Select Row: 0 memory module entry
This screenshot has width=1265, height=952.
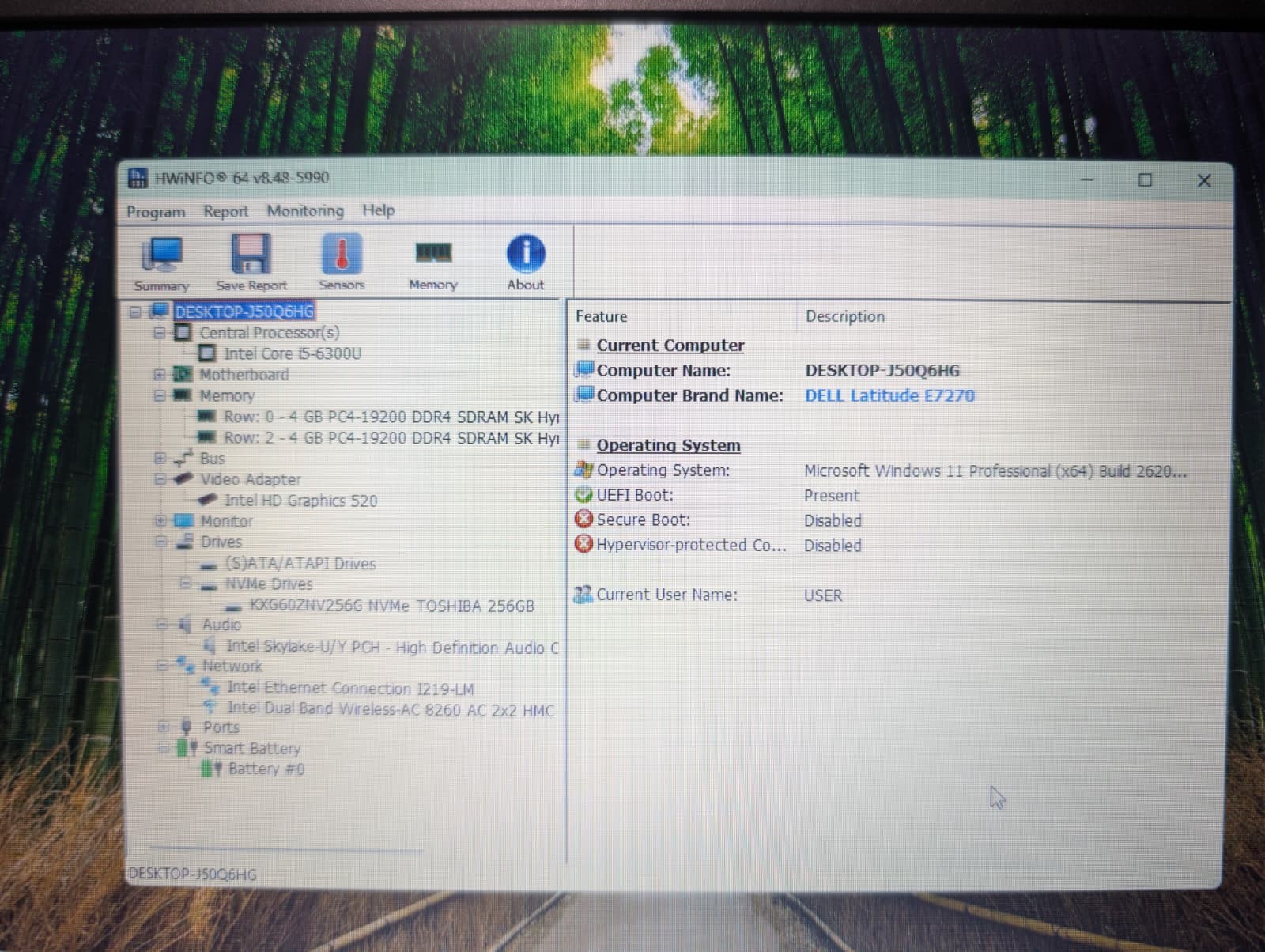point(391,417)
